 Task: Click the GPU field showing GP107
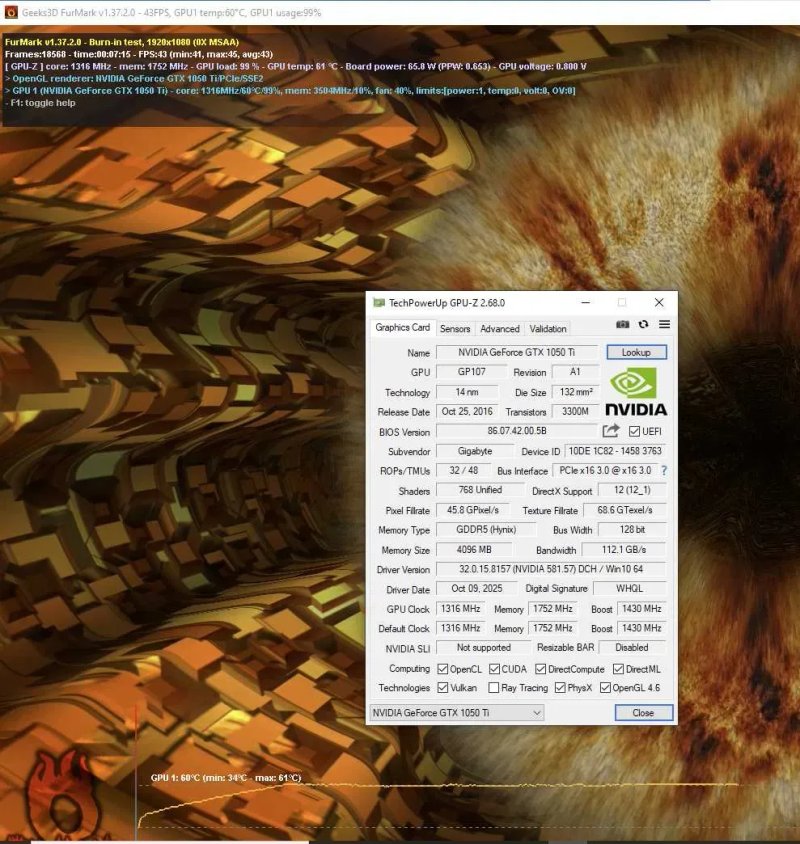472,371
